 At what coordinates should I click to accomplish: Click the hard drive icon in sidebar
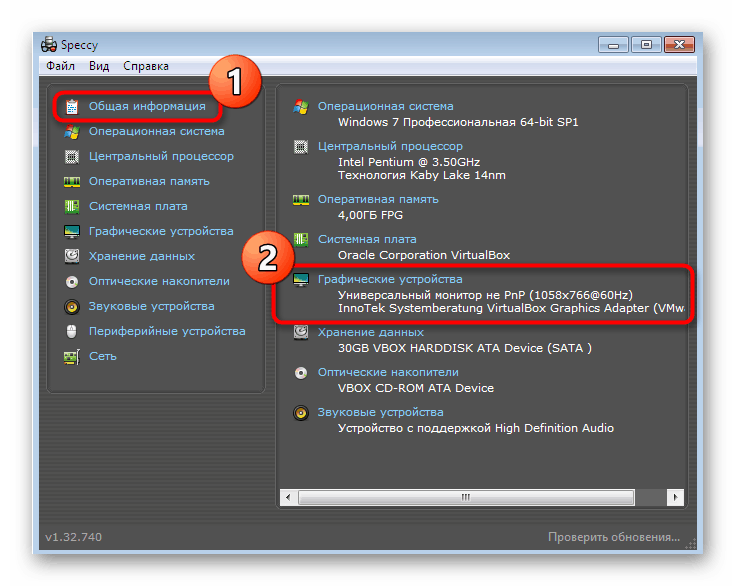[x=72, y=256]
